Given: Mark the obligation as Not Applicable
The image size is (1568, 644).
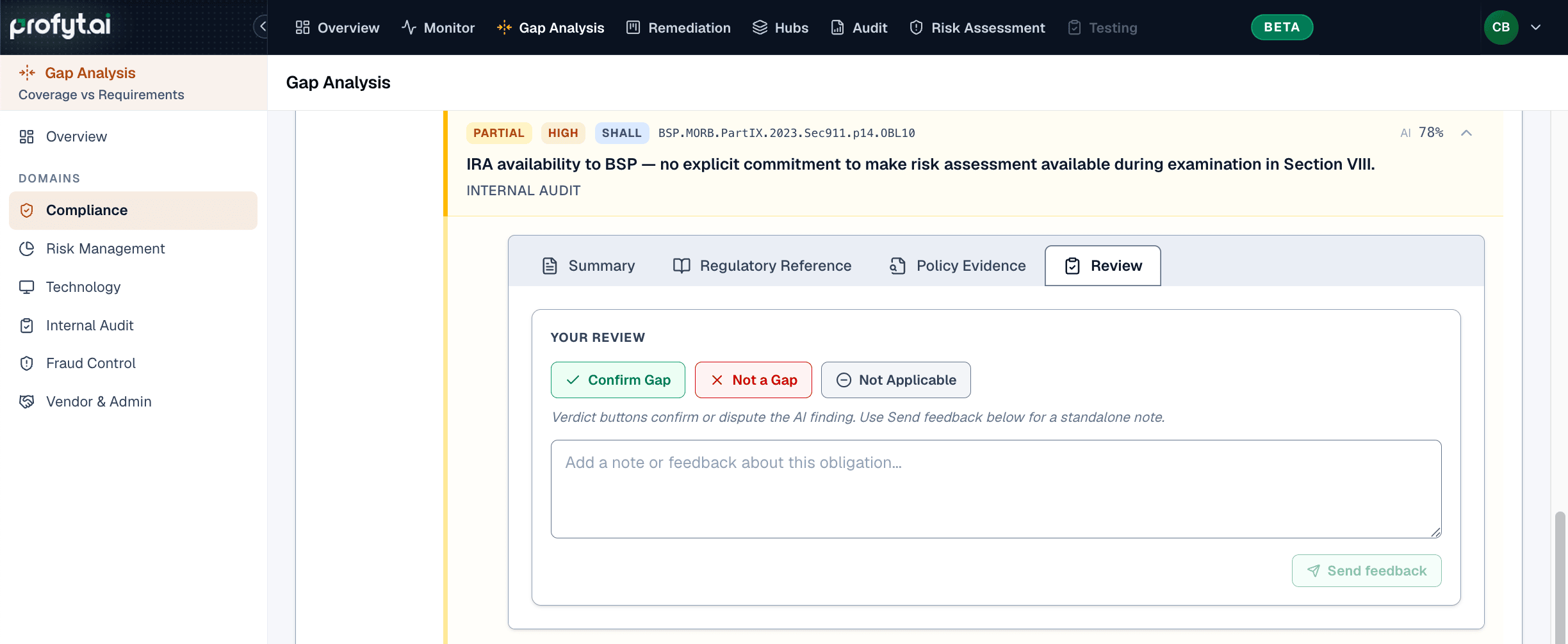Looking at the screenshot, I should click(895, 380).
